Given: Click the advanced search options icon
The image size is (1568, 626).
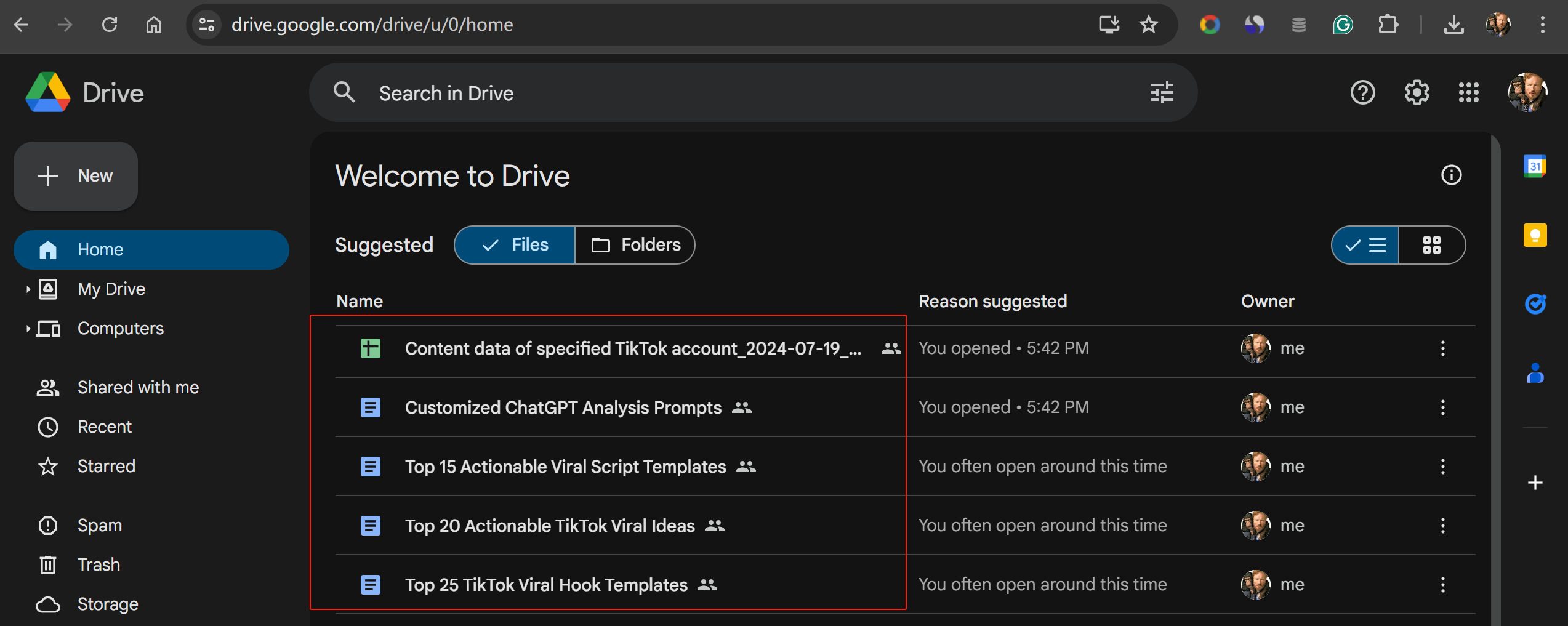Looking at the screenshot, I should 1162,93.
